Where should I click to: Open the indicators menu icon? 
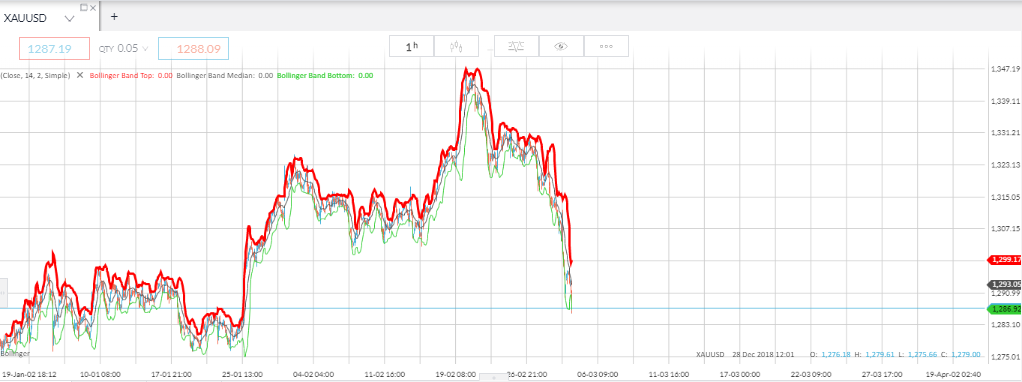(x=516, y=46)
